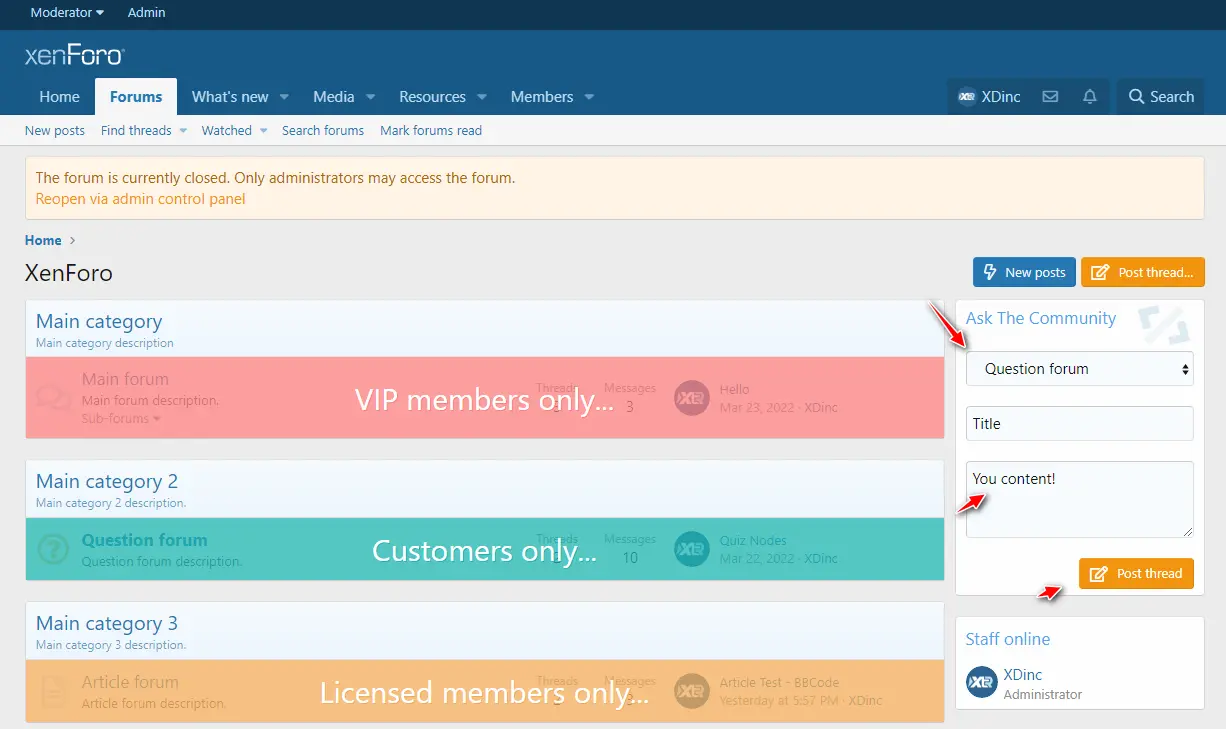The height and width of the screenshot is (729, 1226).
Task: Click New posts in sub-navigation
Action: 55,131
